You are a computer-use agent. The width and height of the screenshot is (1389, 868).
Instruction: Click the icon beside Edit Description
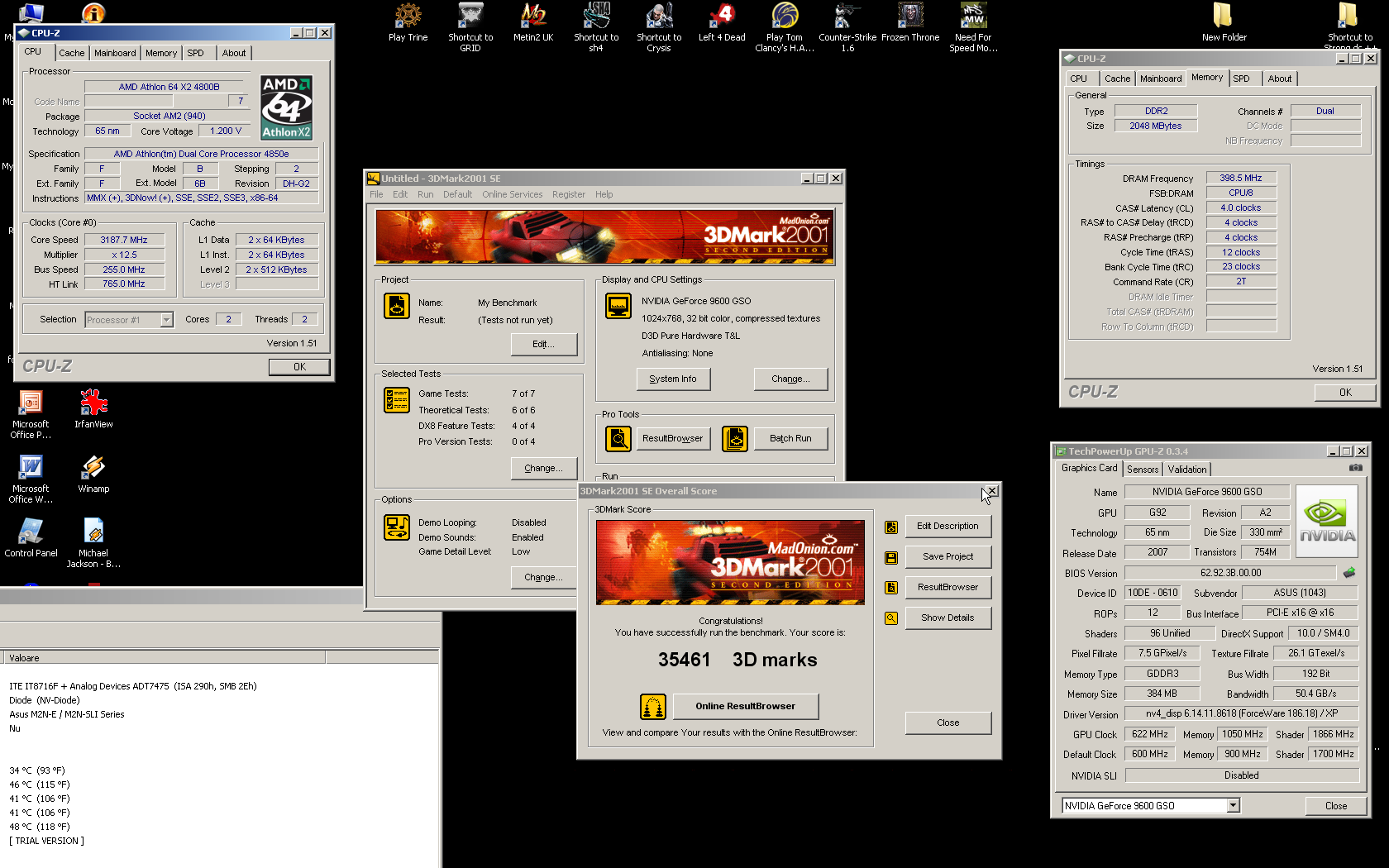[x=891, y=527]
